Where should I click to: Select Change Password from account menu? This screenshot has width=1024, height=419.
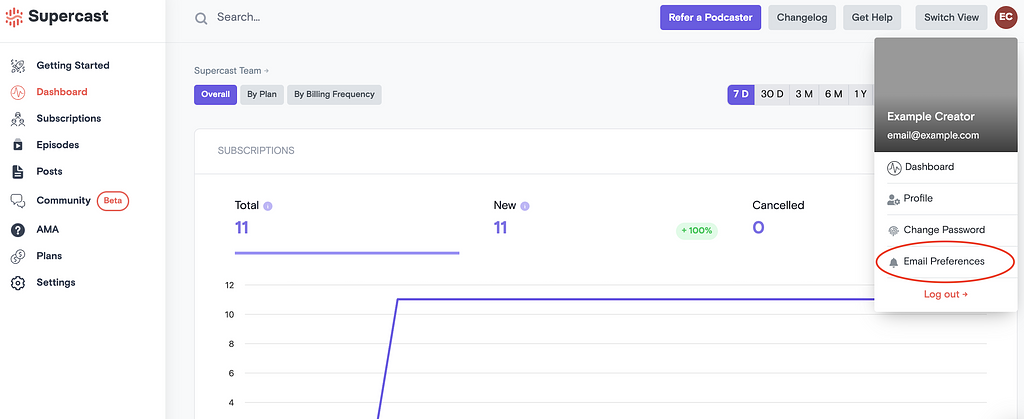coord(944,230)
